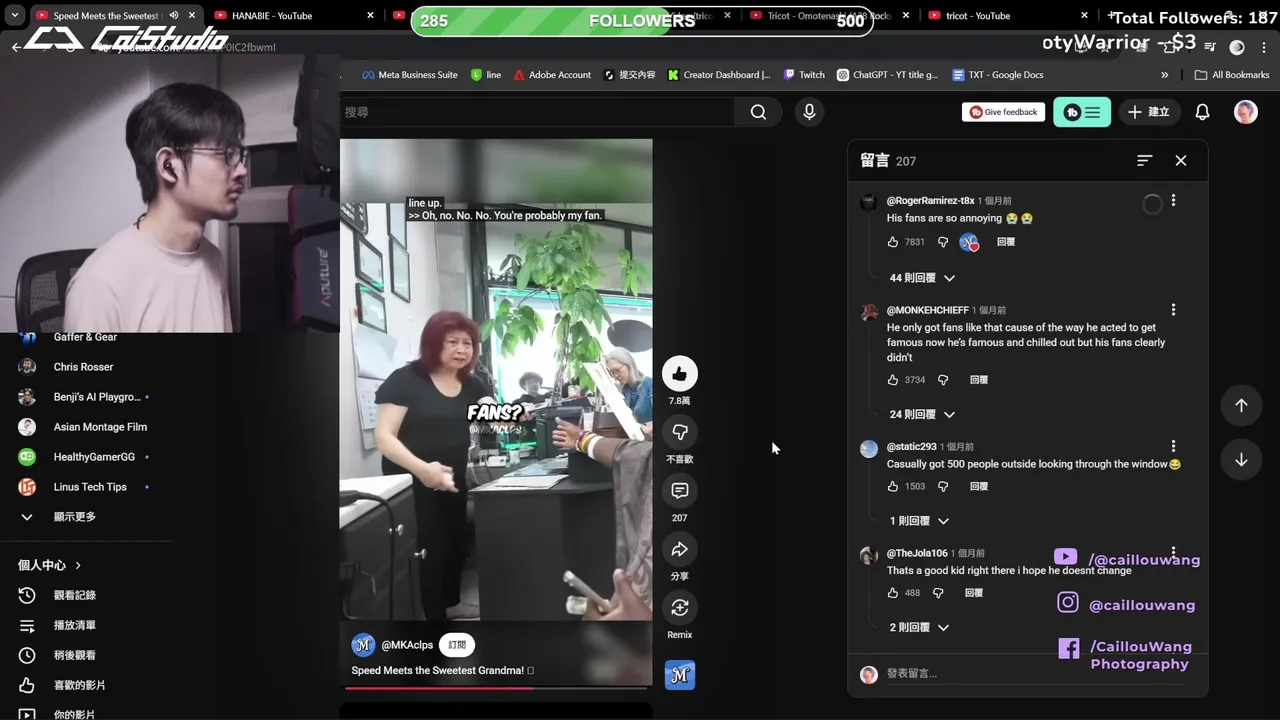
Task: Click the YouTube search magnifier button
Action: click(758, 112)
